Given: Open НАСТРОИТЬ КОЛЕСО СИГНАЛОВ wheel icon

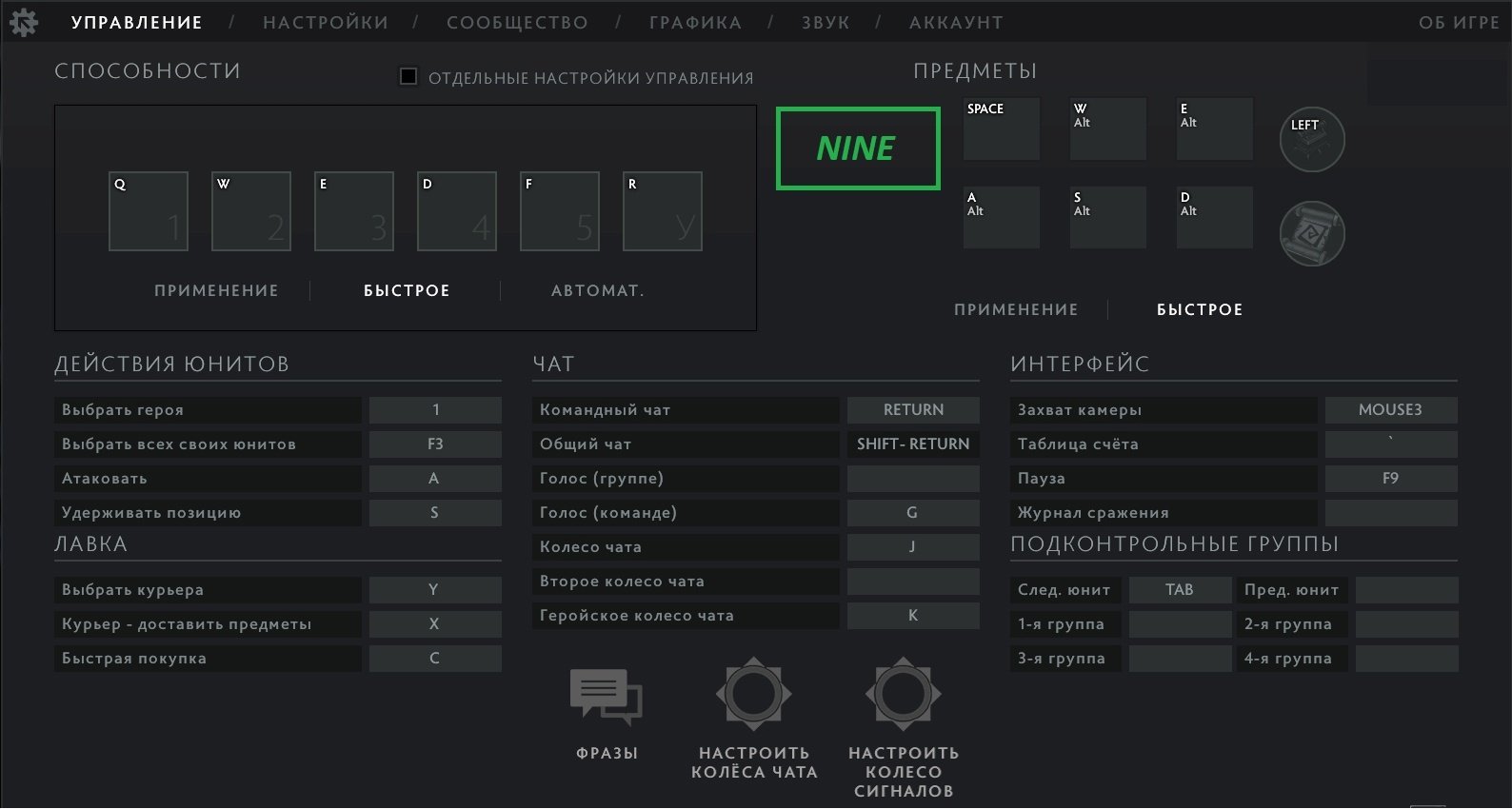Looking at the screenshot, I should (x=903, y=695).
